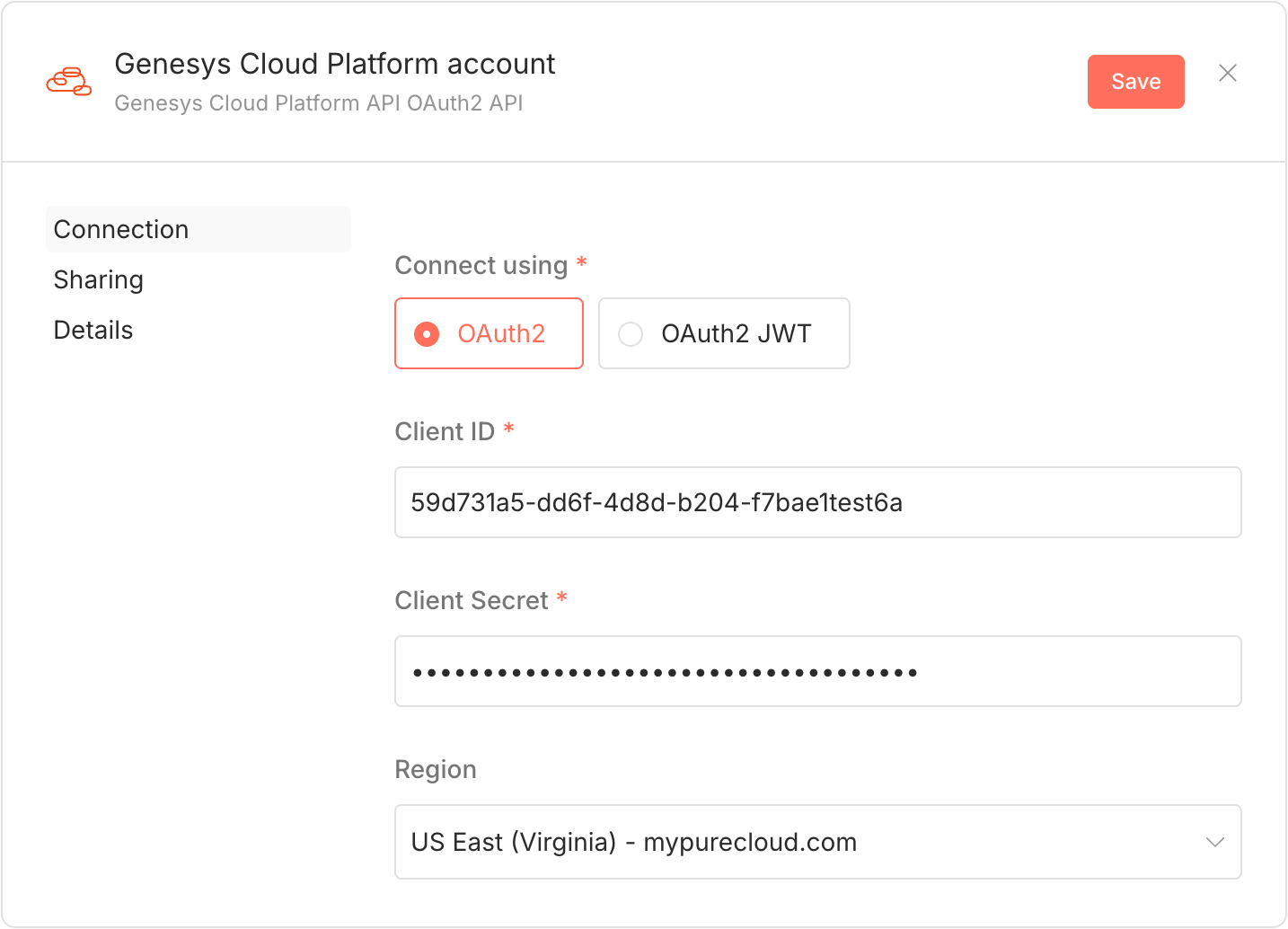1288x929 pixels.
Task: Save the Genesys credential
Action: point(1135,82)
